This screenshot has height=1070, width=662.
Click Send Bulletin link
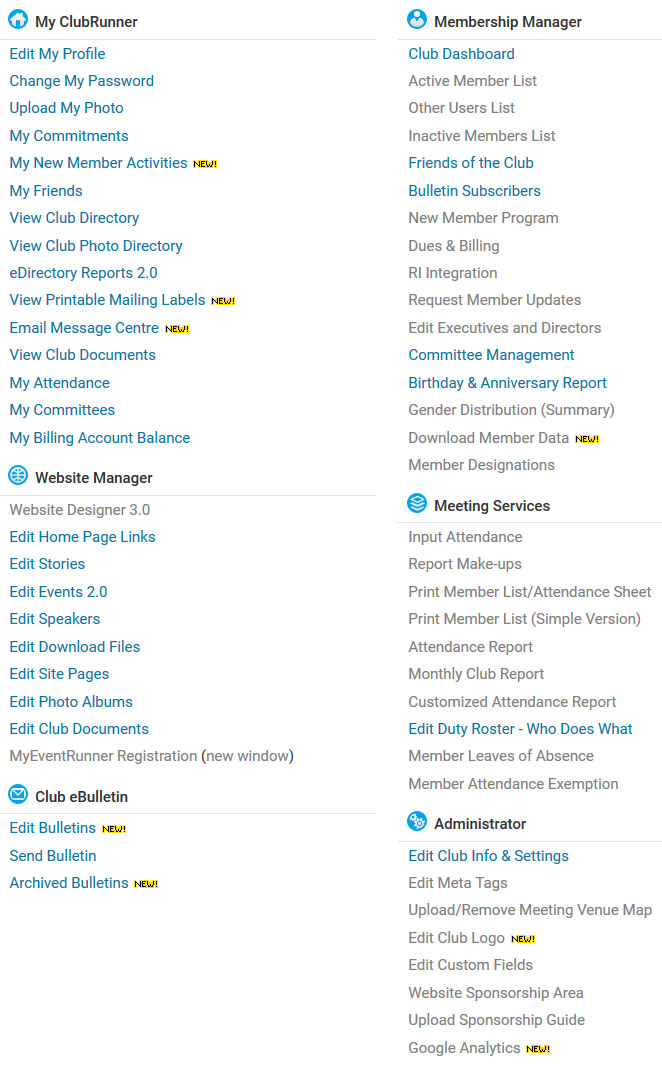pos(53,856)
